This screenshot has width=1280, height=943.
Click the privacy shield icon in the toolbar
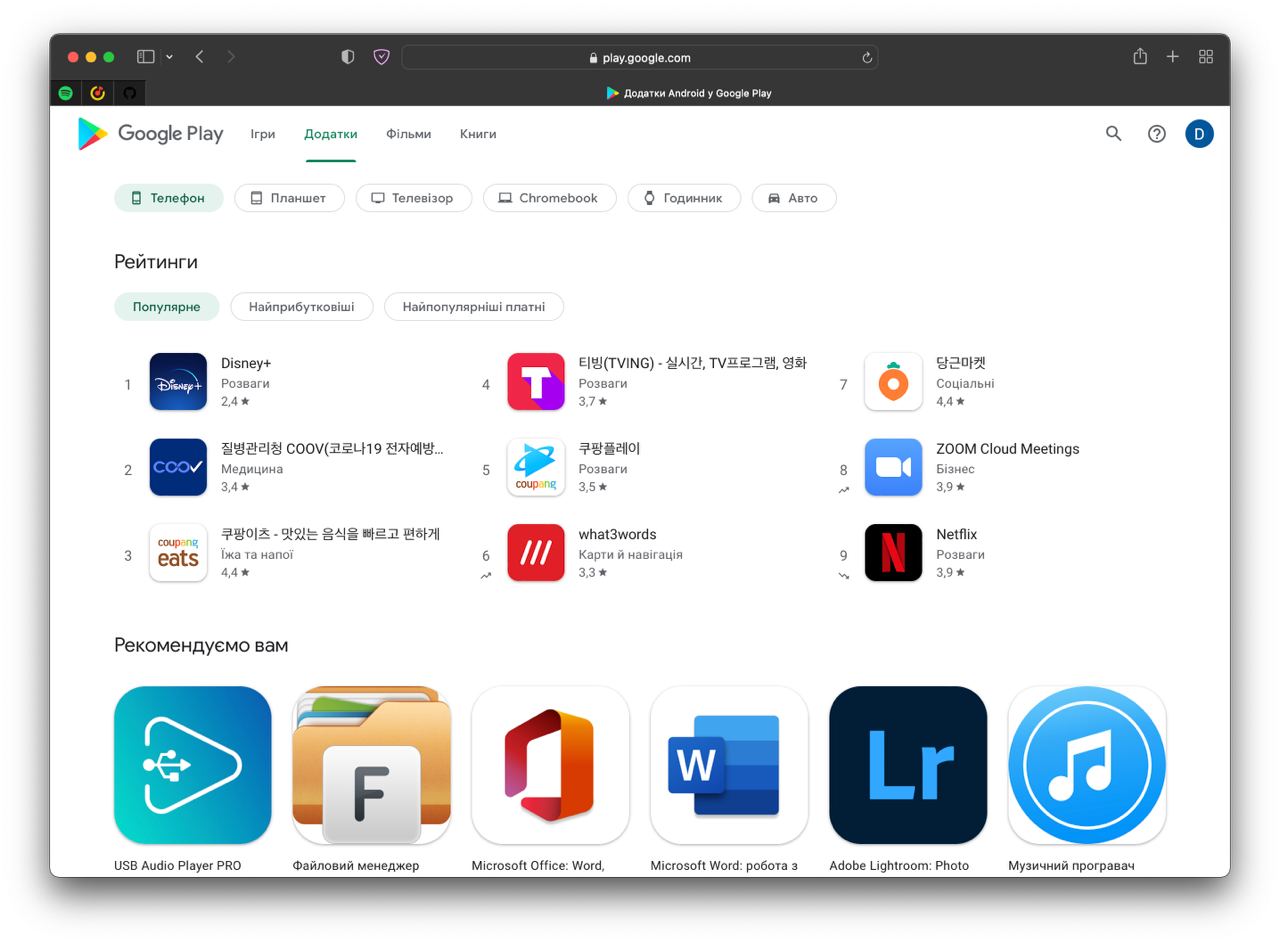tap(348, 57)
